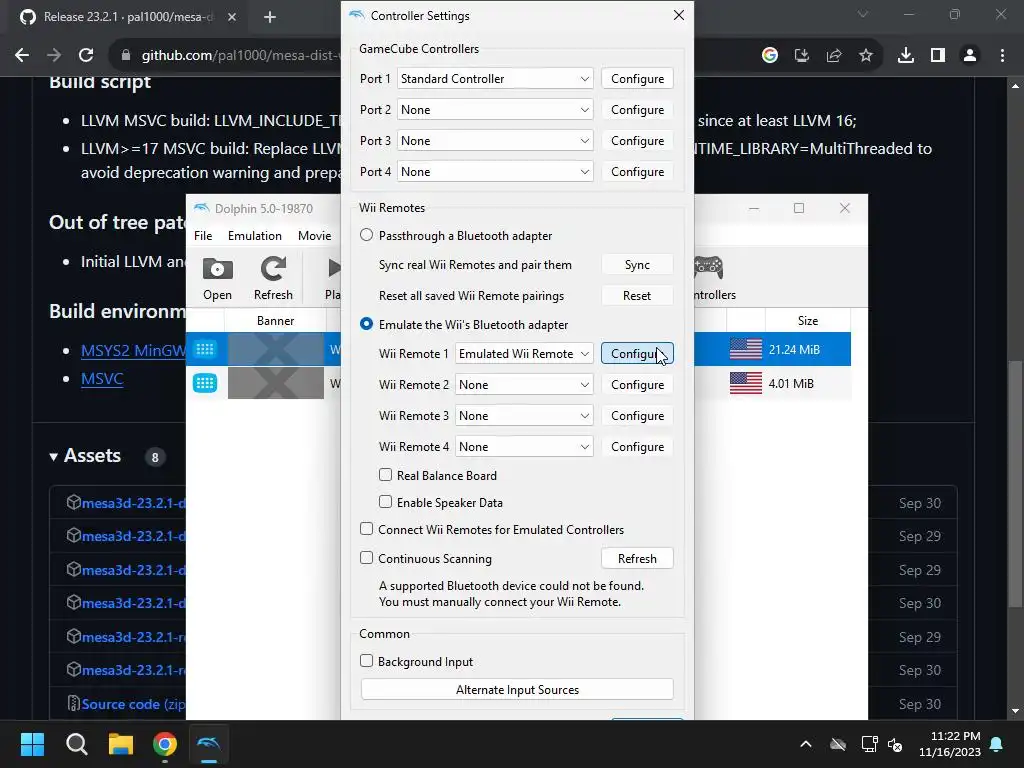Open Chrome three-dot menu
The width and height of the screenshot is (1024, 768).
1002,56
